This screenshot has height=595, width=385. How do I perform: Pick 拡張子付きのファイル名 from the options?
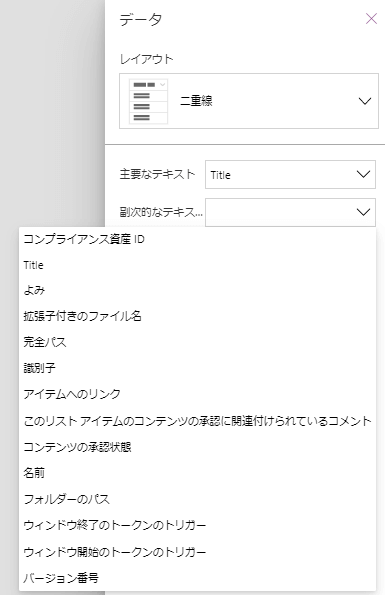pyautogui.click(x=197, y=316)
